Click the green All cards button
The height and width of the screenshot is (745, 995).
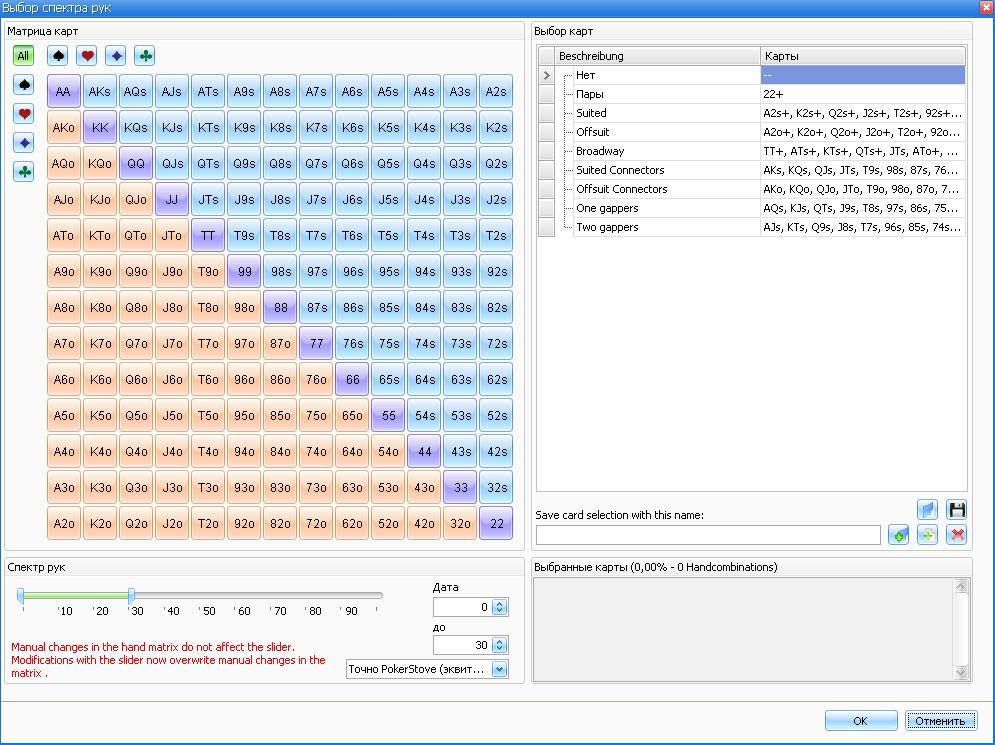click(23, 56)
